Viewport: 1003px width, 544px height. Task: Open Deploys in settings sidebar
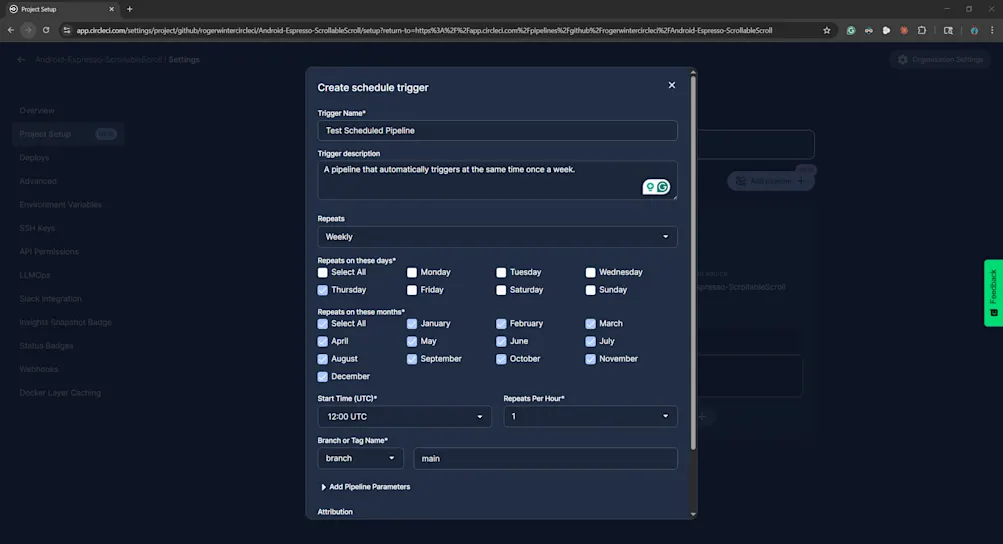coord(34,157)
